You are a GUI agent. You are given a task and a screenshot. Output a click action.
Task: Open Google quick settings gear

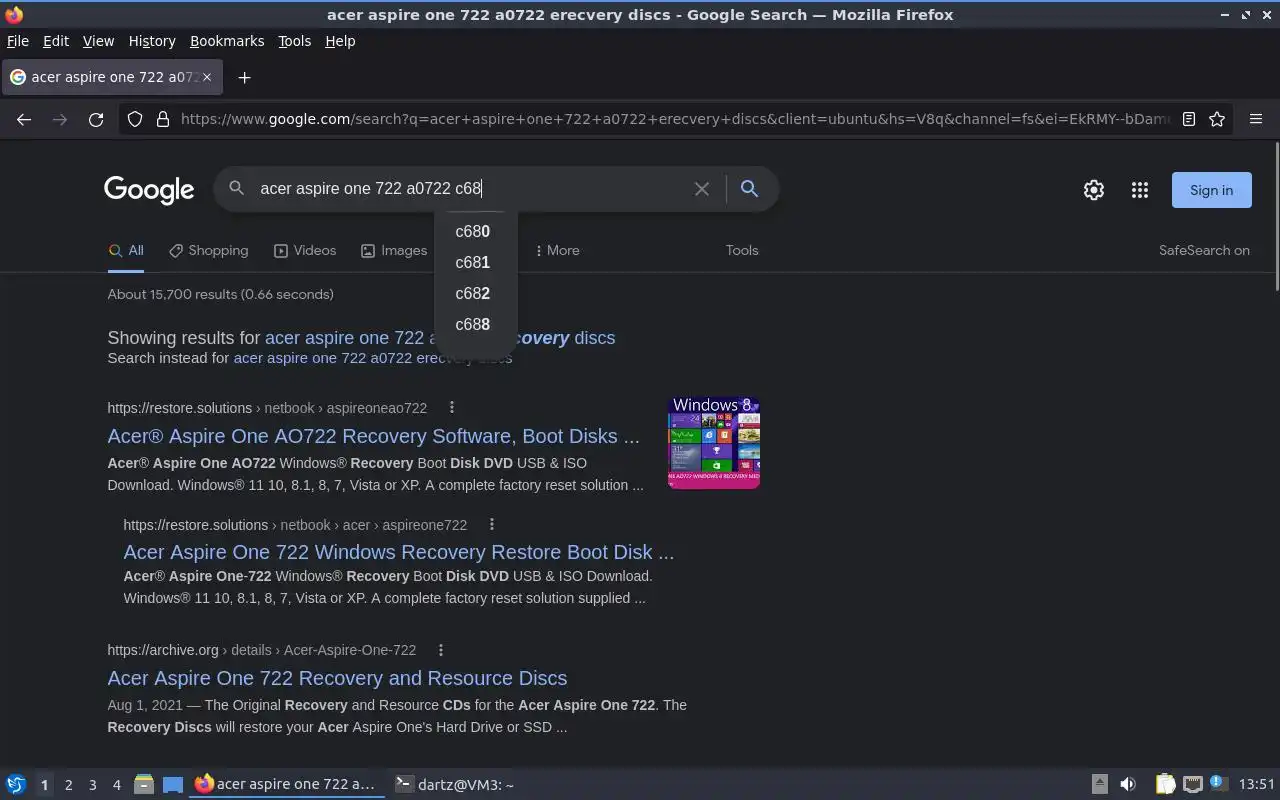(1094, 190)
